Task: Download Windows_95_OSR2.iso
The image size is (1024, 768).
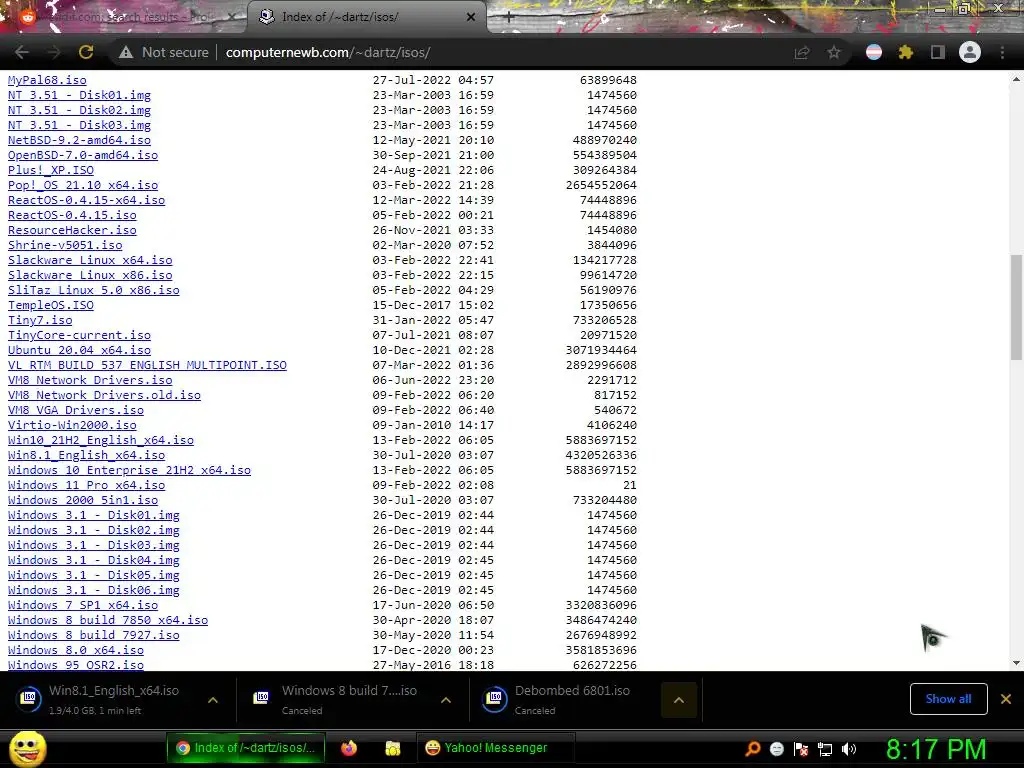Action: (76, 665)
